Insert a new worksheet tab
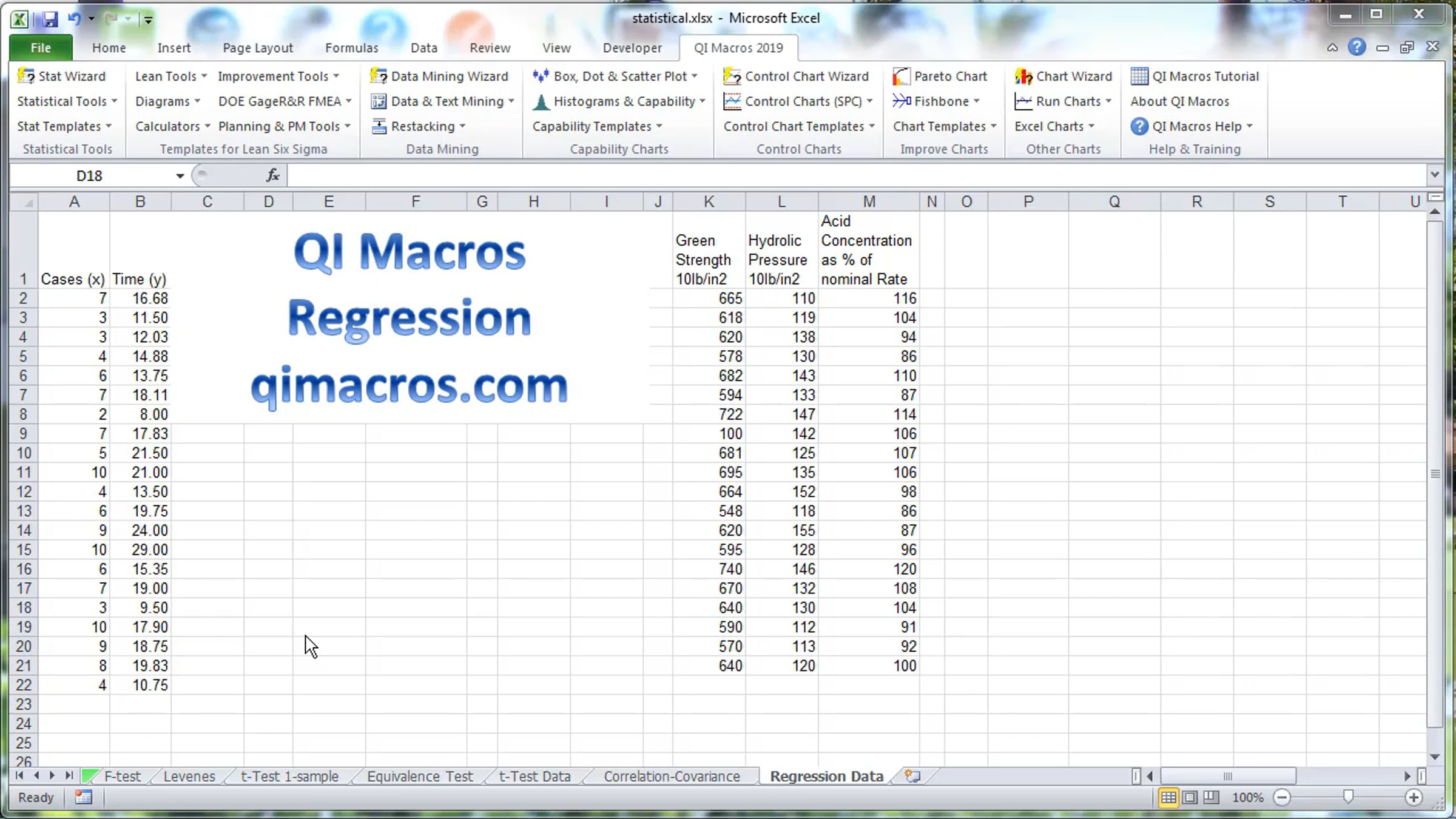Image resolution: width=1456 pixels, height=819 pixels. pos(912,776)
